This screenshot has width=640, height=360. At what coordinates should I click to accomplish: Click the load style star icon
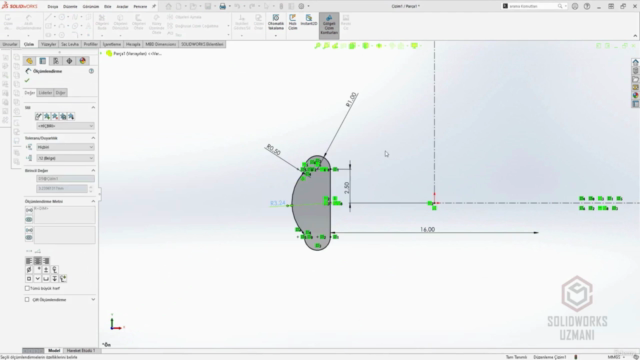[71, 116]
